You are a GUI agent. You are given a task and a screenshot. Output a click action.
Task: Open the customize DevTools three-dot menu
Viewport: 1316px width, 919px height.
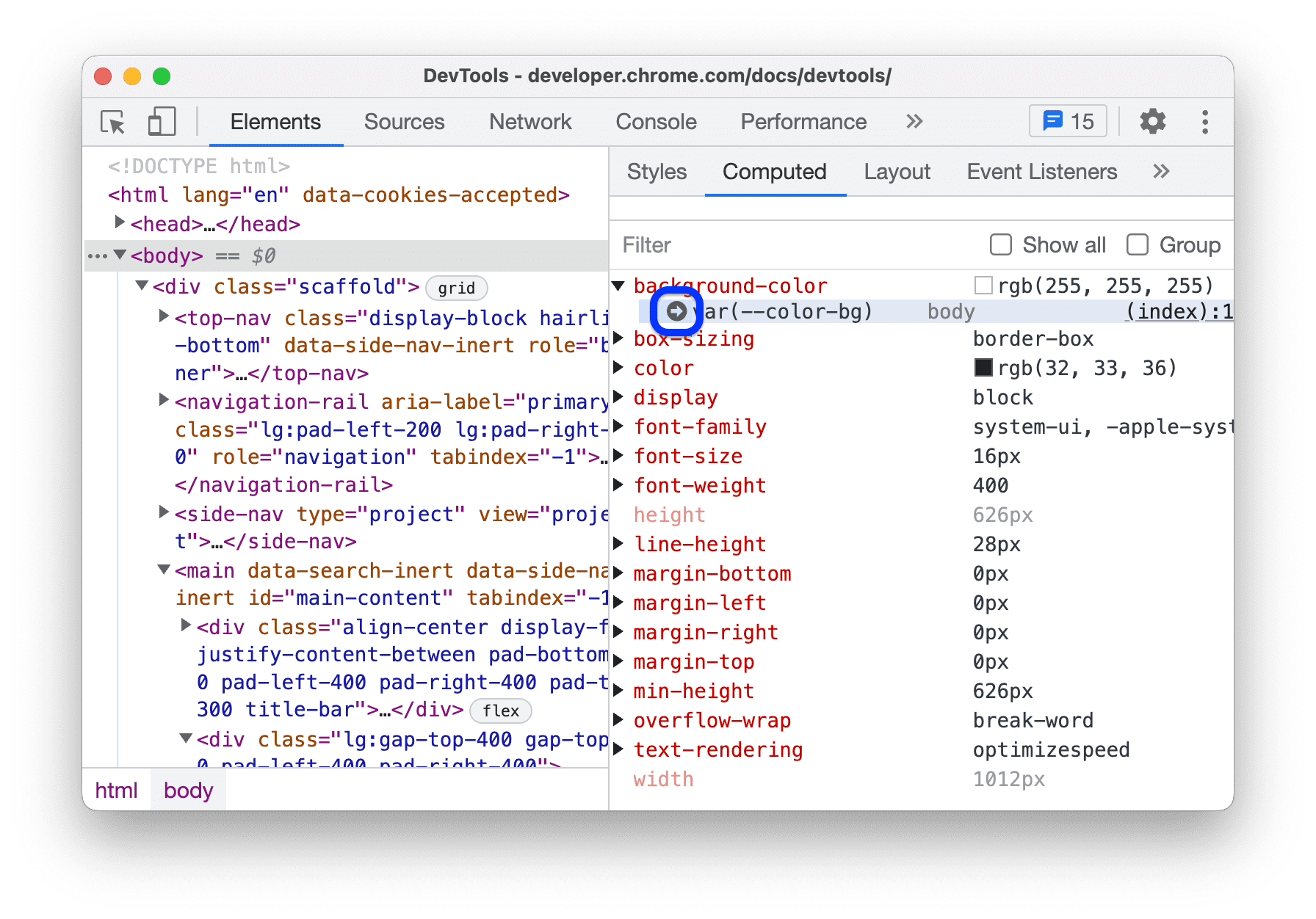[x=1205, y=122]
